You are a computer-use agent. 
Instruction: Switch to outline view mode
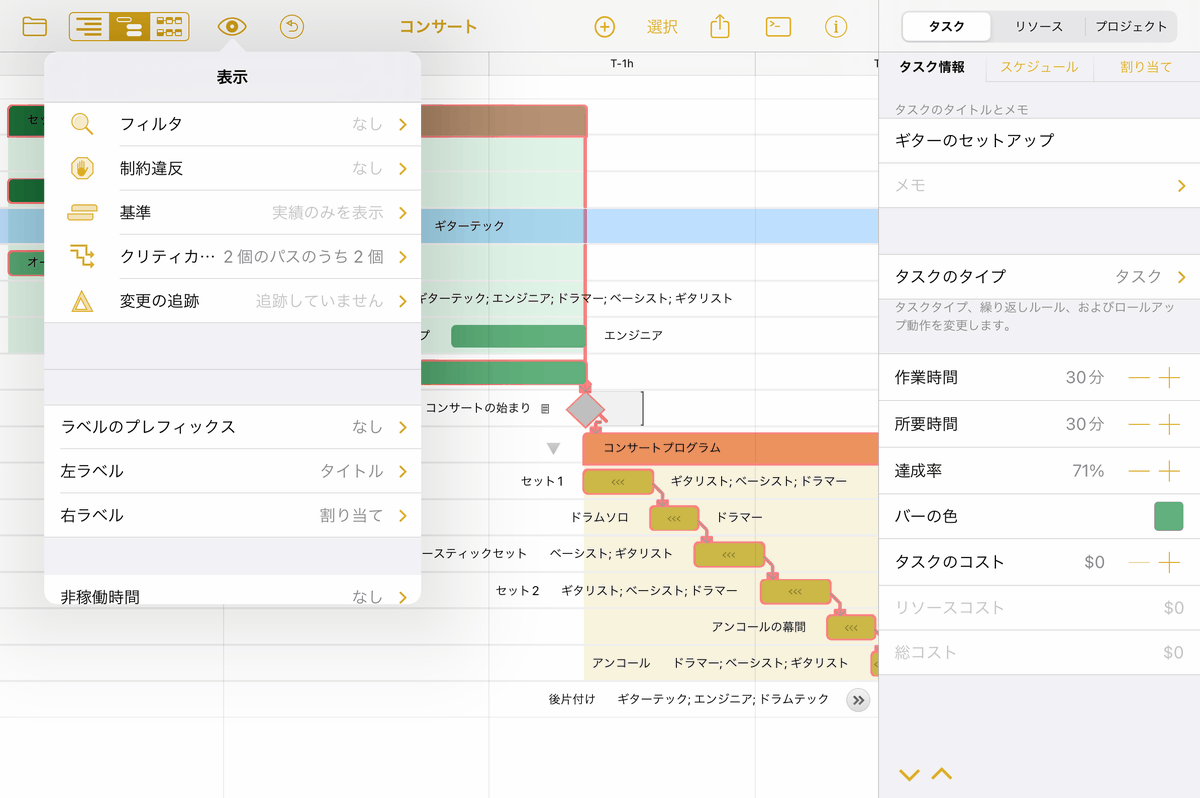click(x=88, y=27)
